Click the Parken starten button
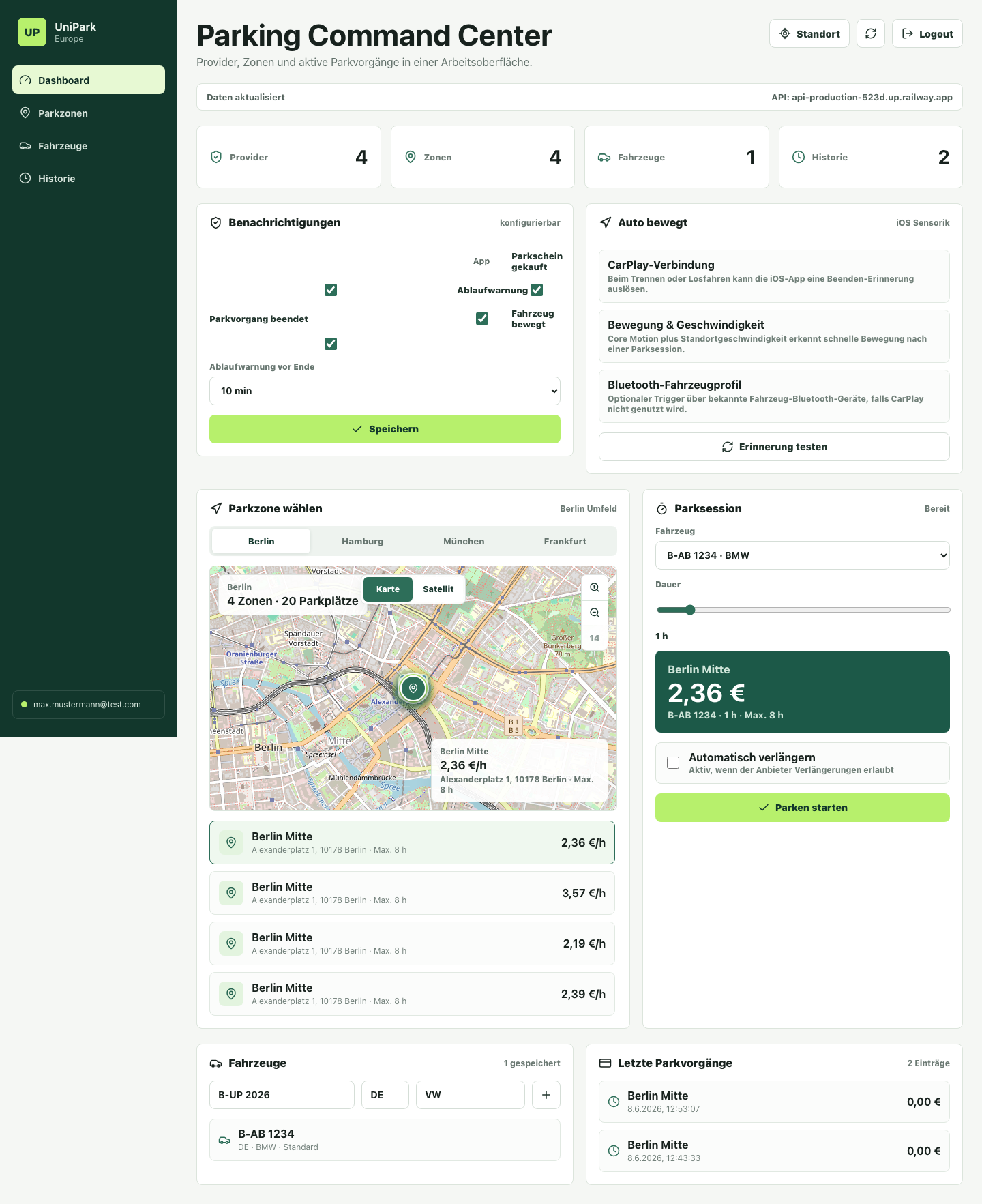 (803, 808)
